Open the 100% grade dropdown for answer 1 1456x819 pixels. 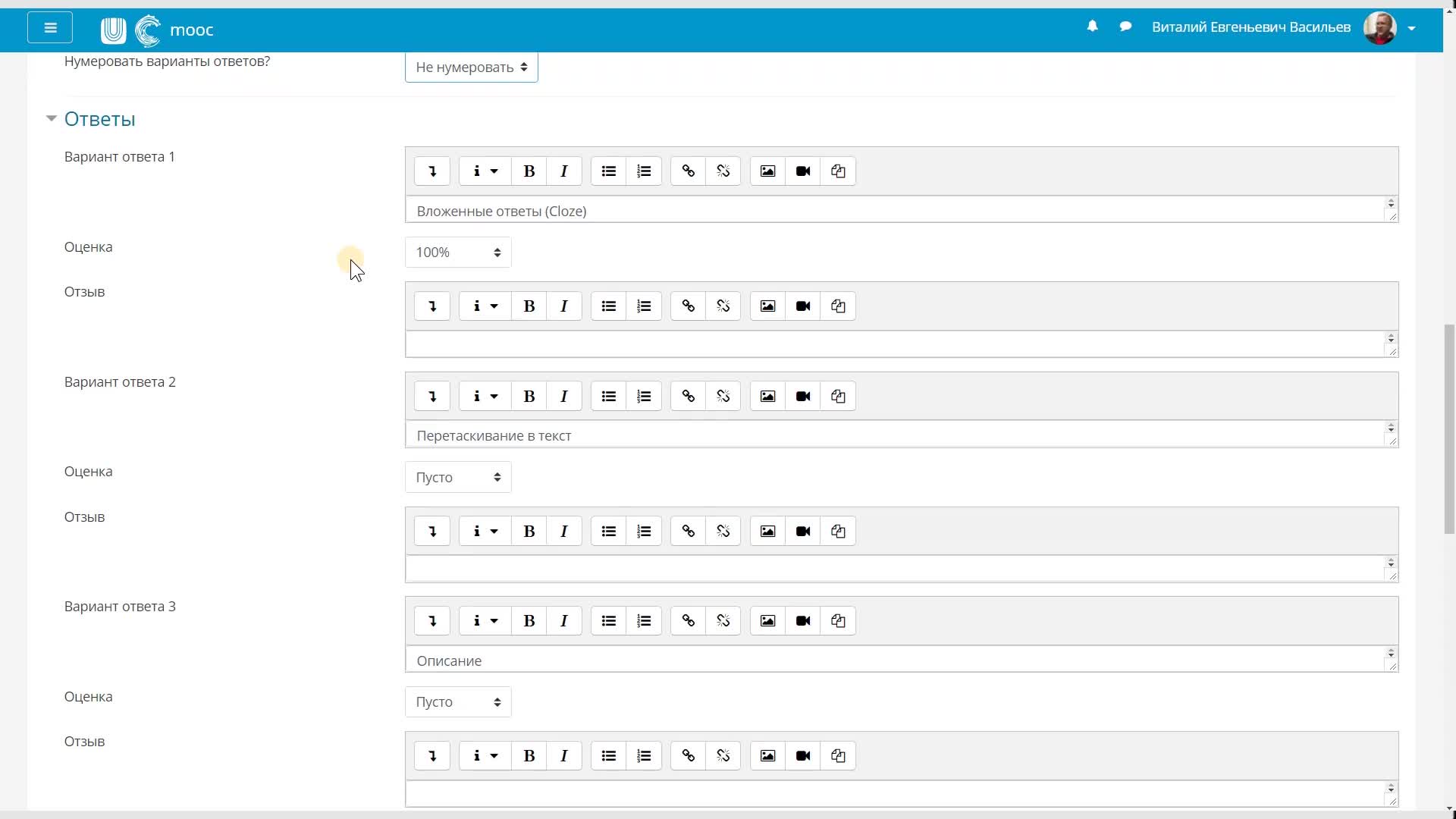pyautogui.click(x=458, y=253)
